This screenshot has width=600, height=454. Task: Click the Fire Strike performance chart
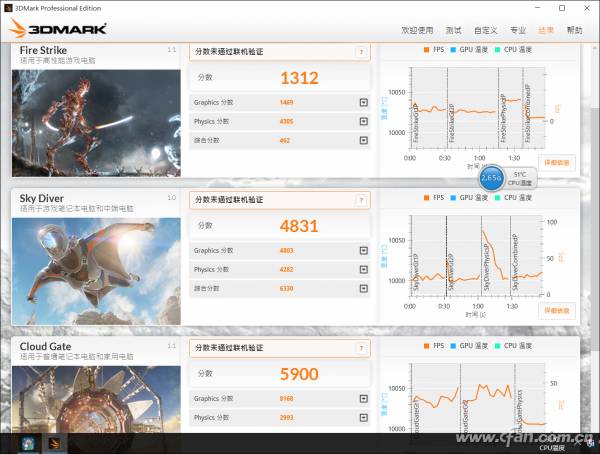(x=478, y=108)
